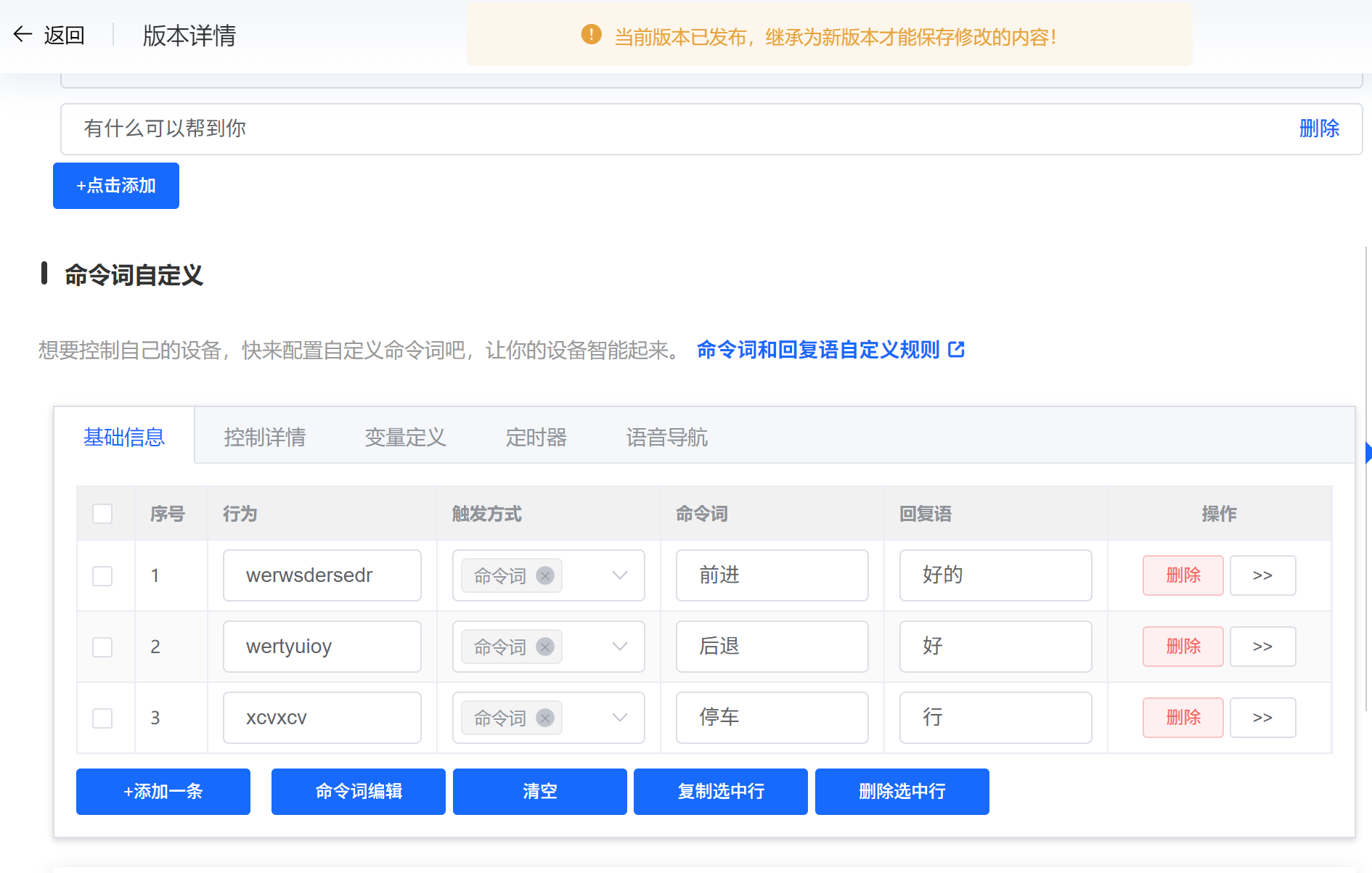The width and height of the screenshot is (1372, 873).
Task: Open the 命令词和回复语自定义规则 external link icon
Action: point(957,350)
